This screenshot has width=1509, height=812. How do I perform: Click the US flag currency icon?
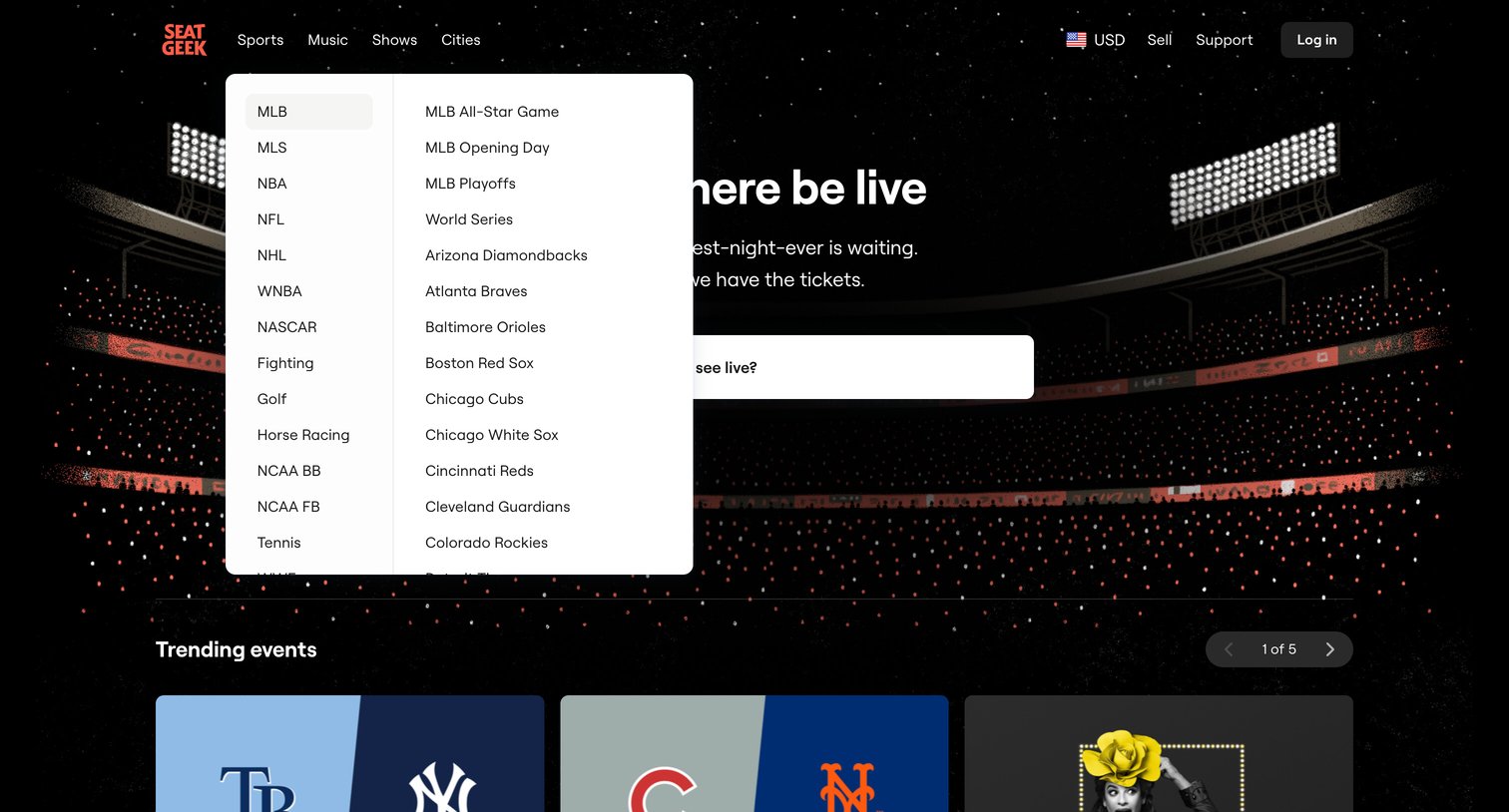[1076, 40]
